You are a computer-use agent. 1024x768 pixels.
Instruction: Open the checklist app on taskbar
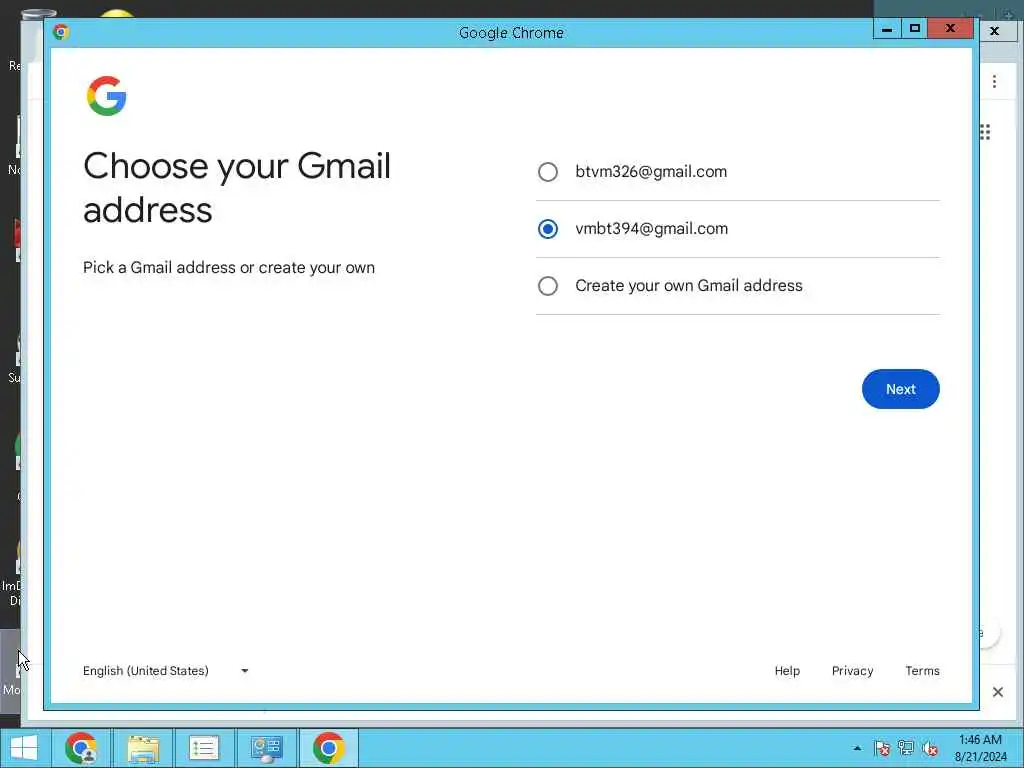click(x=204, y=748)
